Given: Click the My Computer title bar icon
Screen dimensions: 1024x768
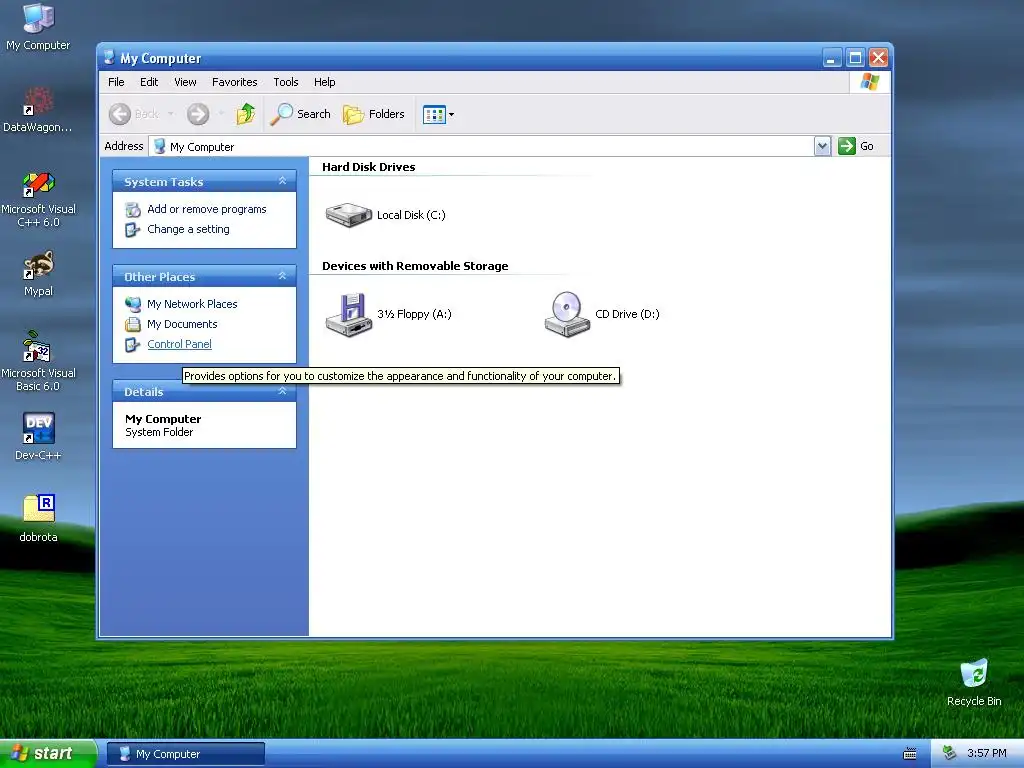Looking at the screenshot, I should (109, 57).
